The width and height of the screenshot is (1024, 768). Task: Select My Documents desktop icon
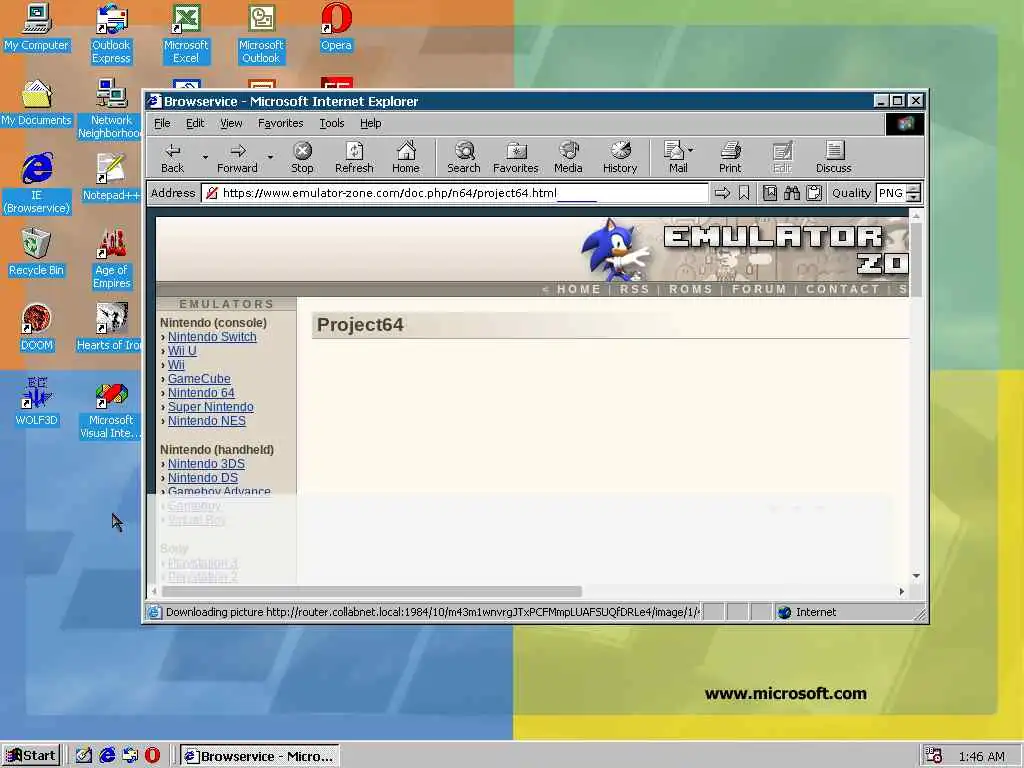pos(36,103)
